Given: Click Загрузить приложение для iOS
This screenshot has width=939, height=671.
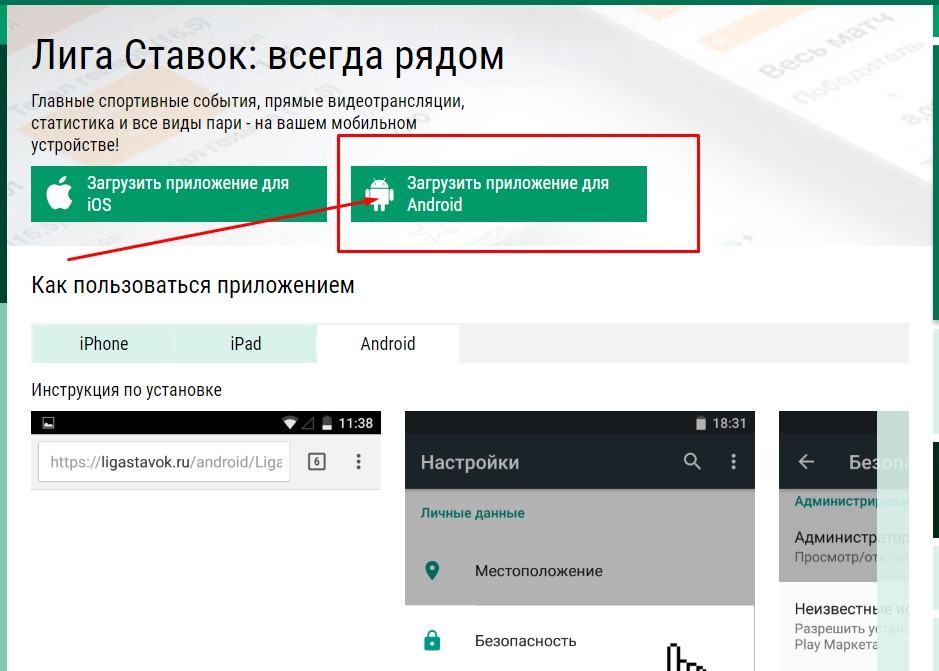Looking at the screenshot, I should pyautogui.click(x=178, y=192).
